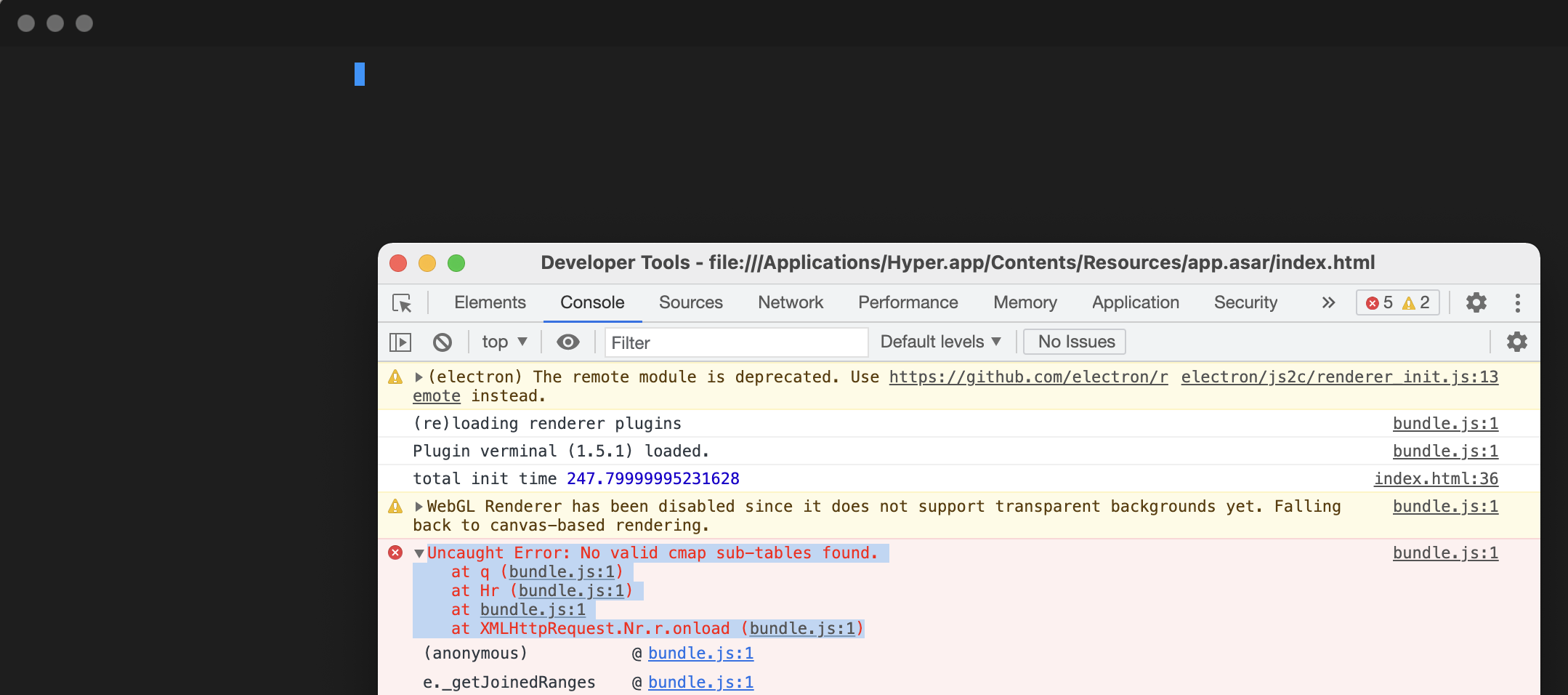Click inside the Filter input field
The height and width of the screenshot is (695, 1568).
click(734, 342)
